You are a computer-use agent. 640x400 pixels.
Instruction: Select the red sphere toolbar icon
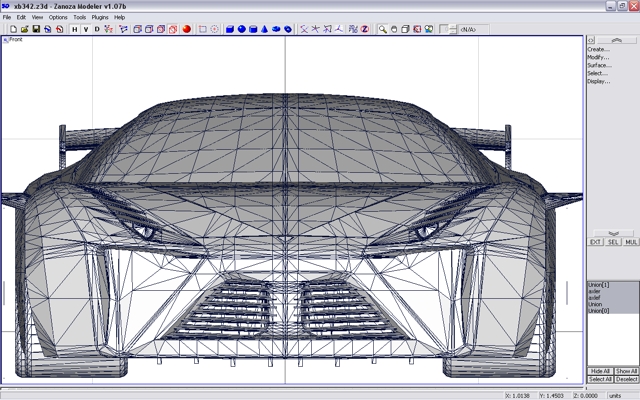click(x=187, y=30)
